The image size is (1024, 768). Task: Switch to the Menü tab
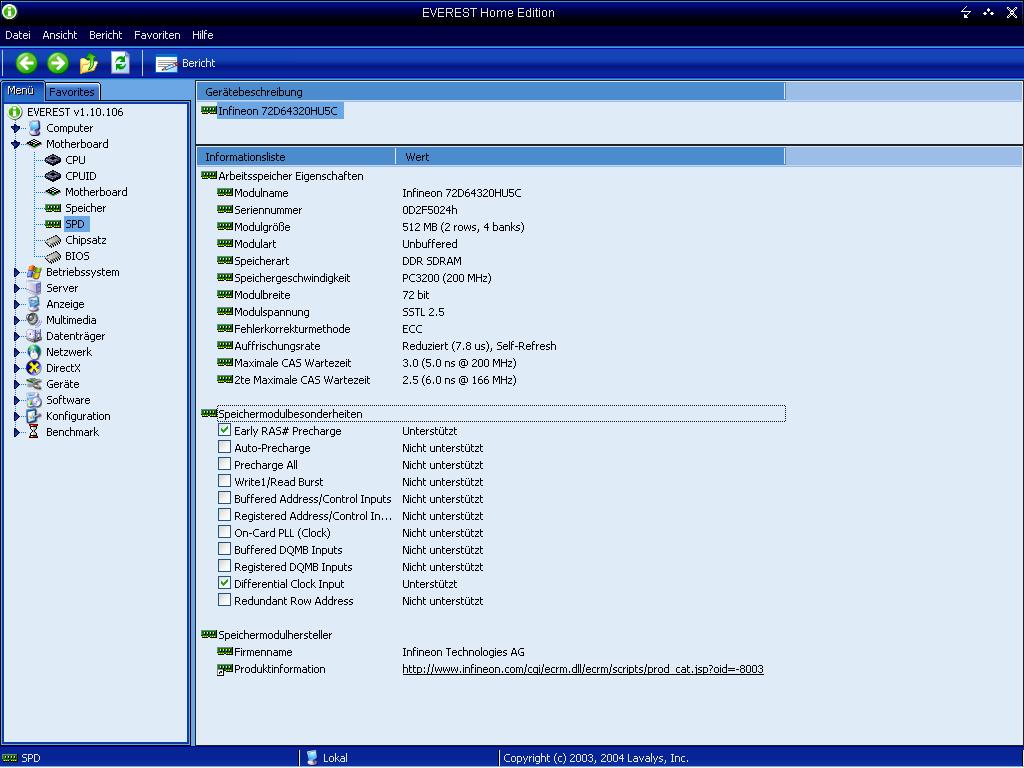[21, 91]
